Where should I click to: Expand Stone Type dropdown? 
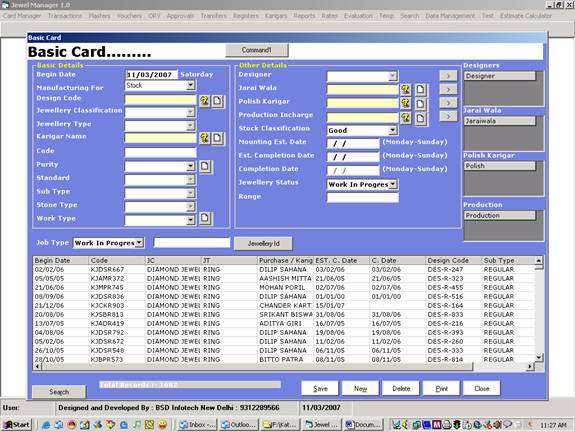(190, 207)
